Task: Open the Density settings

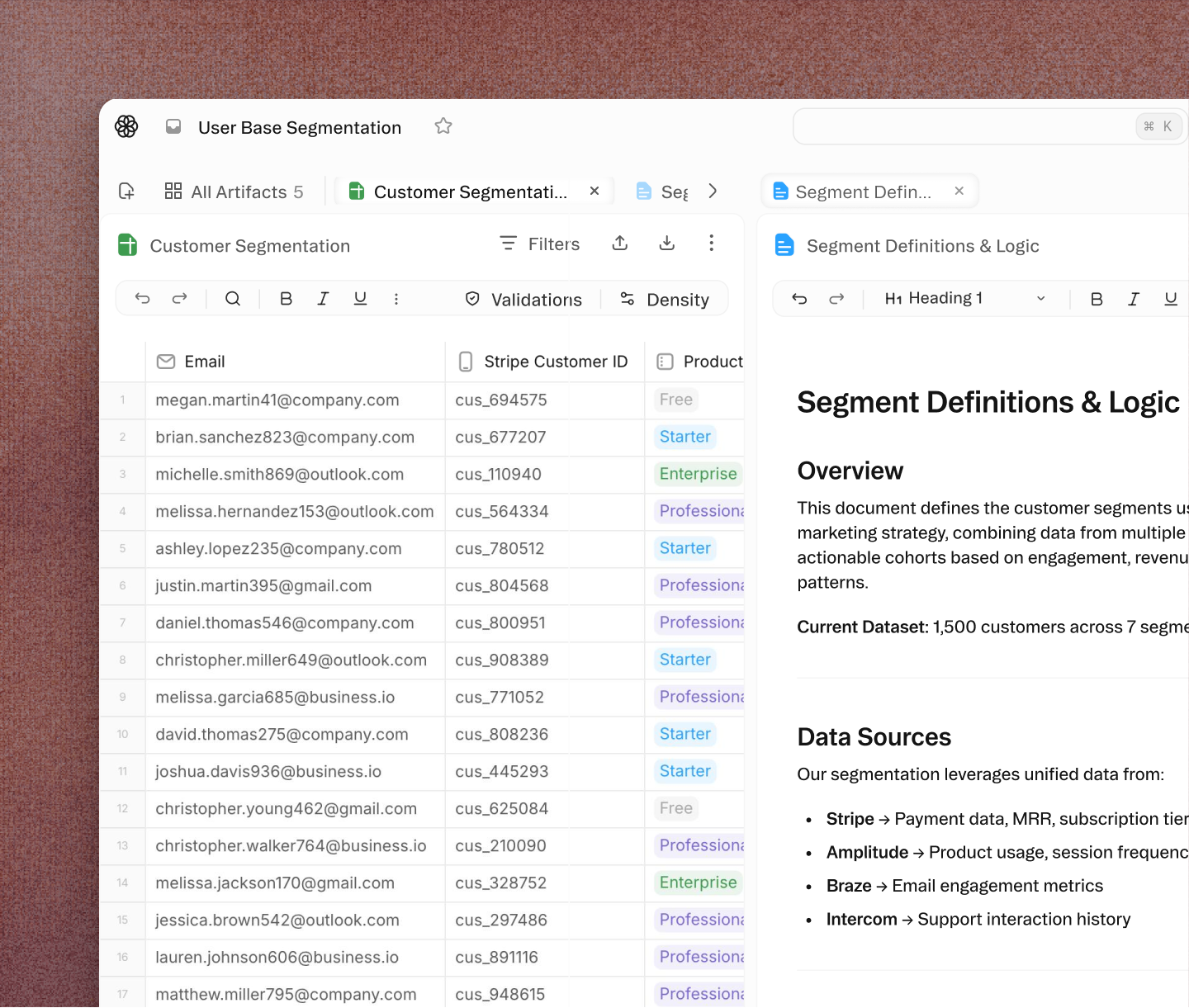Action: [665, 299]
